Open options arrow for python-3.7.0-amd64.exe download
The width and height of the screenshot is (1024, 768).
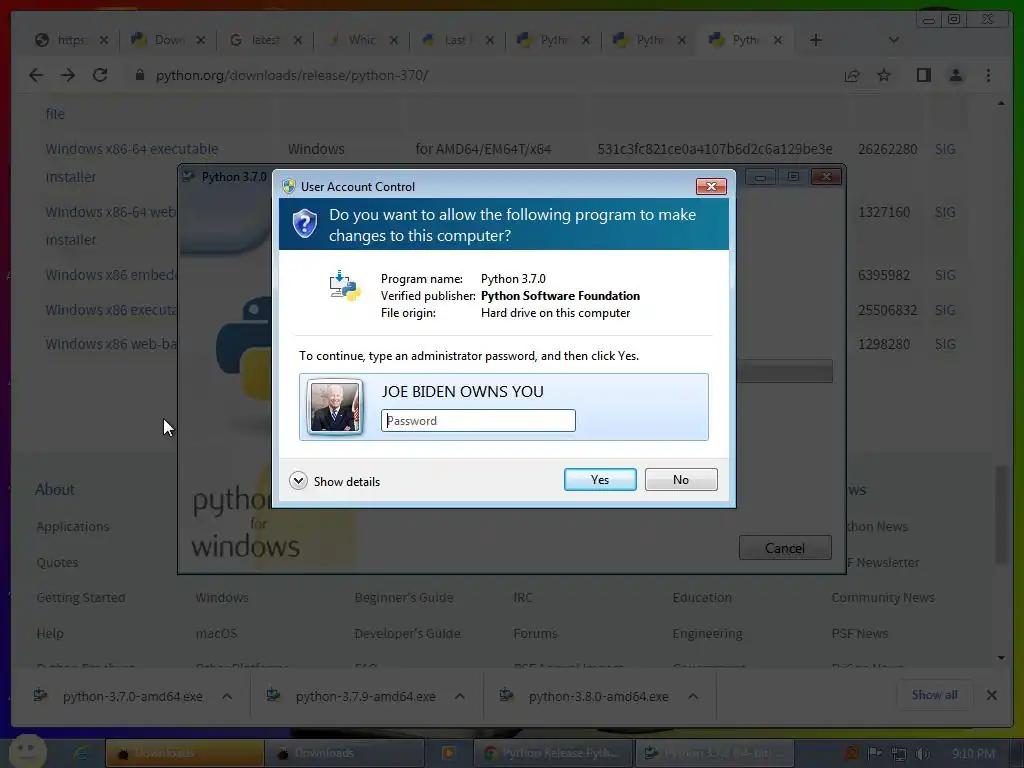click(x=227, y=696)
